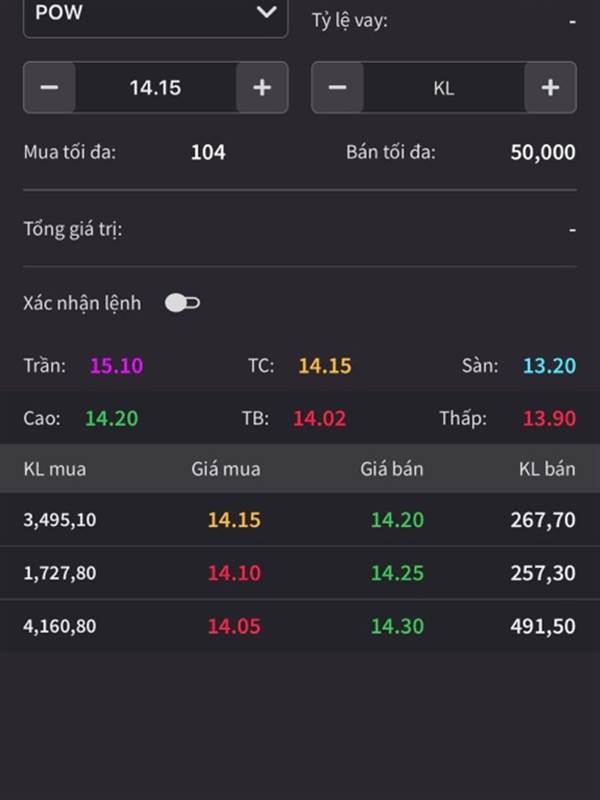
Task: Pick the reference price TC 14.15
Action: [x=325, y=366]
